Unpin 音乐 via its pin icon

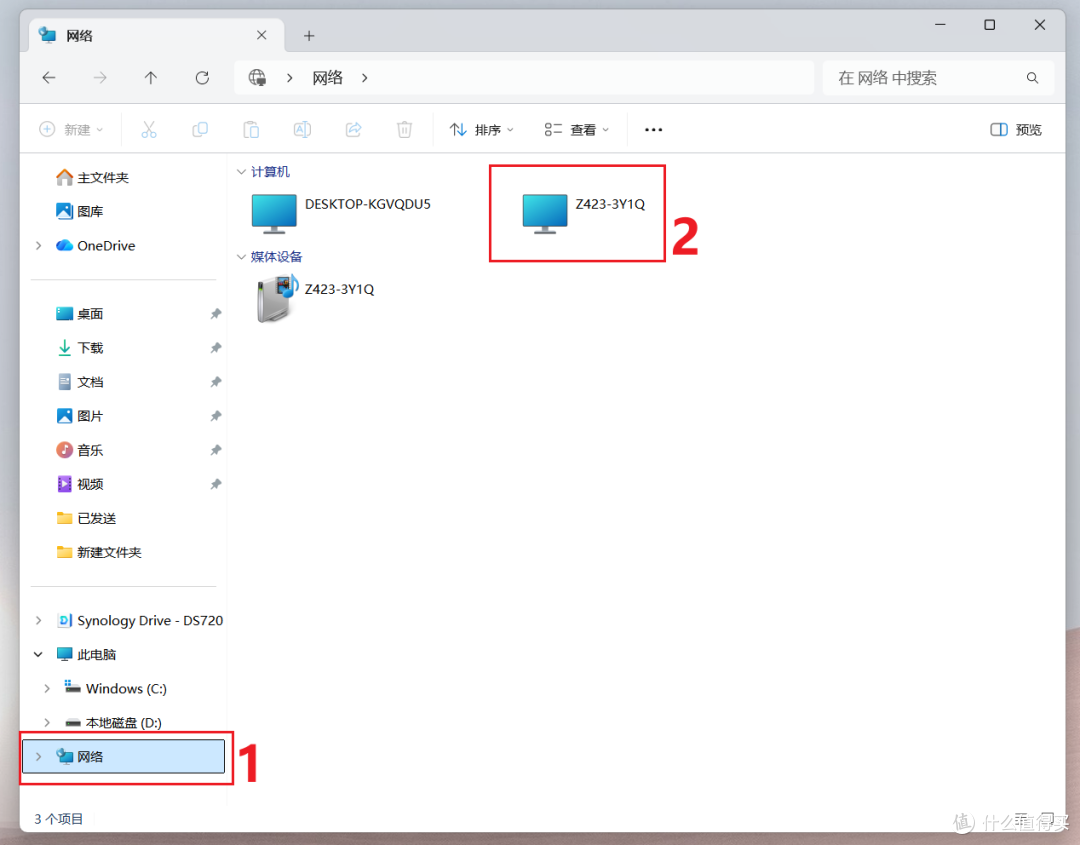[x=216, y=450]
